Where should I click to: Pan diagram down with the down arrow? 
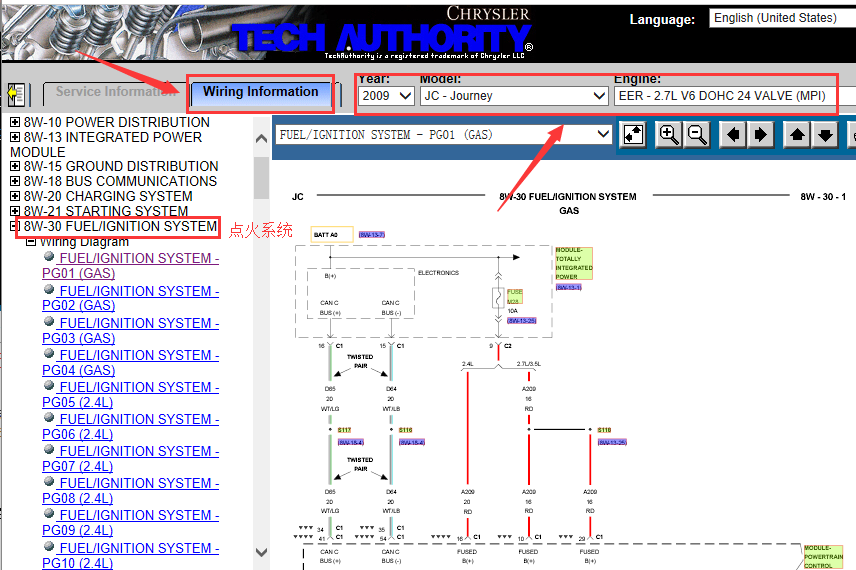click(x=825, y=134)
